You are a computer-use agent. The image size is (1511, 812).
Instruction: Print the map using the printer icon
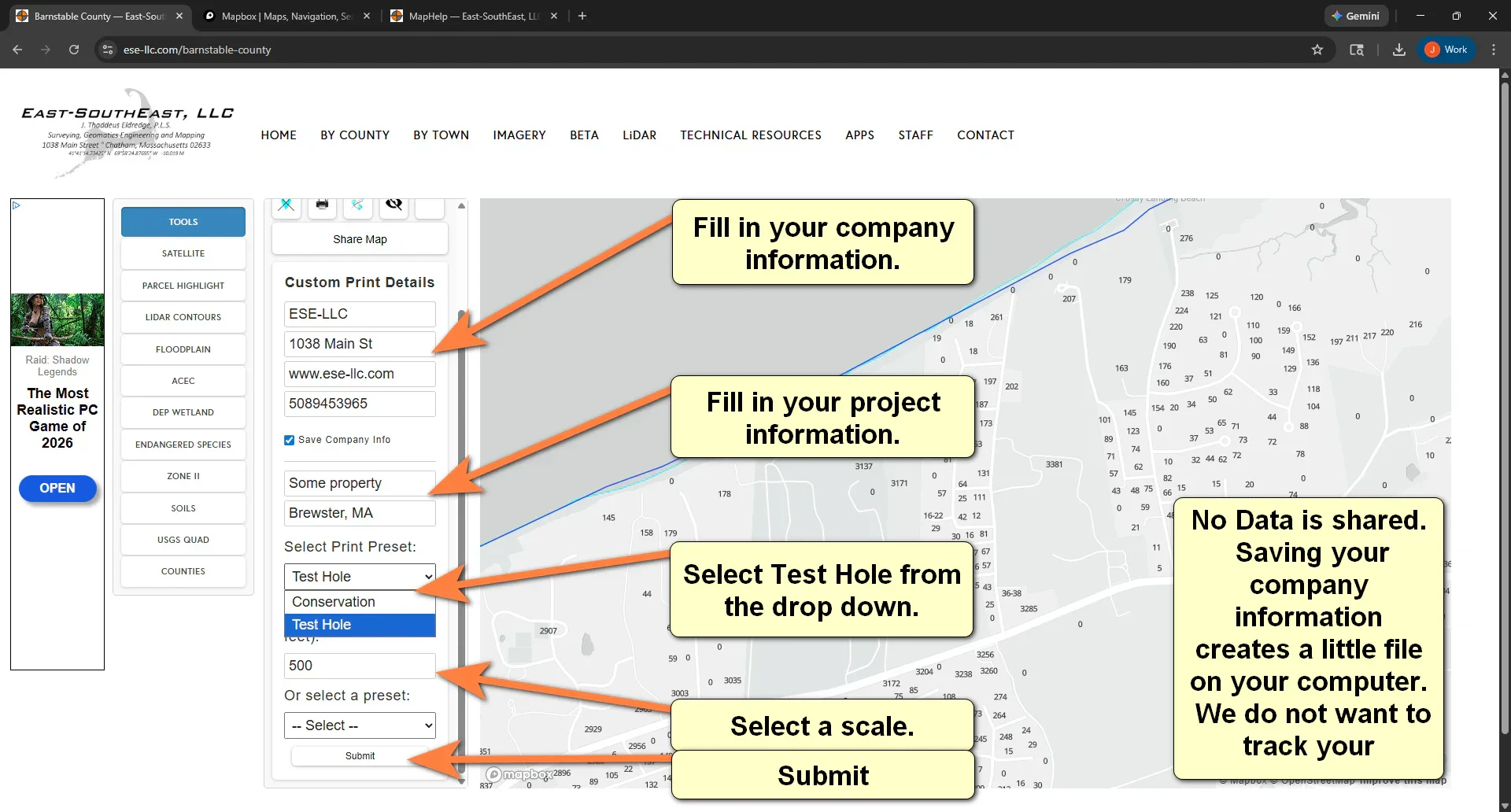pyautogui.click(x=322, y=205)
